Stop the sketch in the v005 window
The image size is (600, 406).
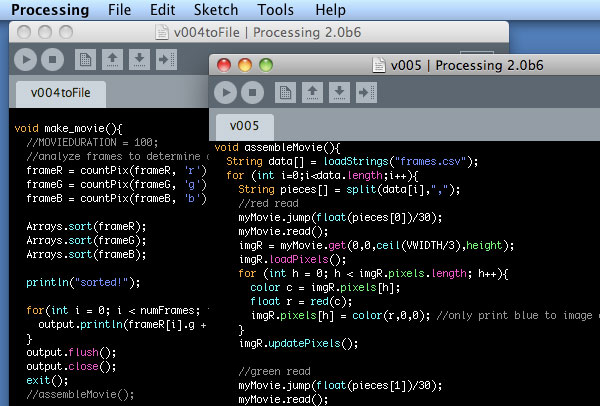(x=253, y=92)
